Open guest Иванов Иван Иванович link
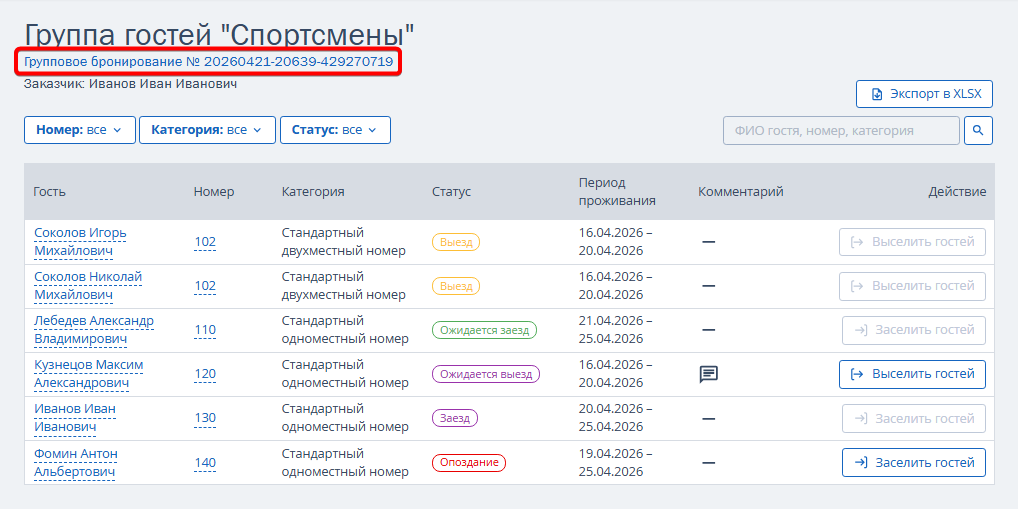Image resolution: width=1018 pixels, height=509 pixels. pos(75,418)
